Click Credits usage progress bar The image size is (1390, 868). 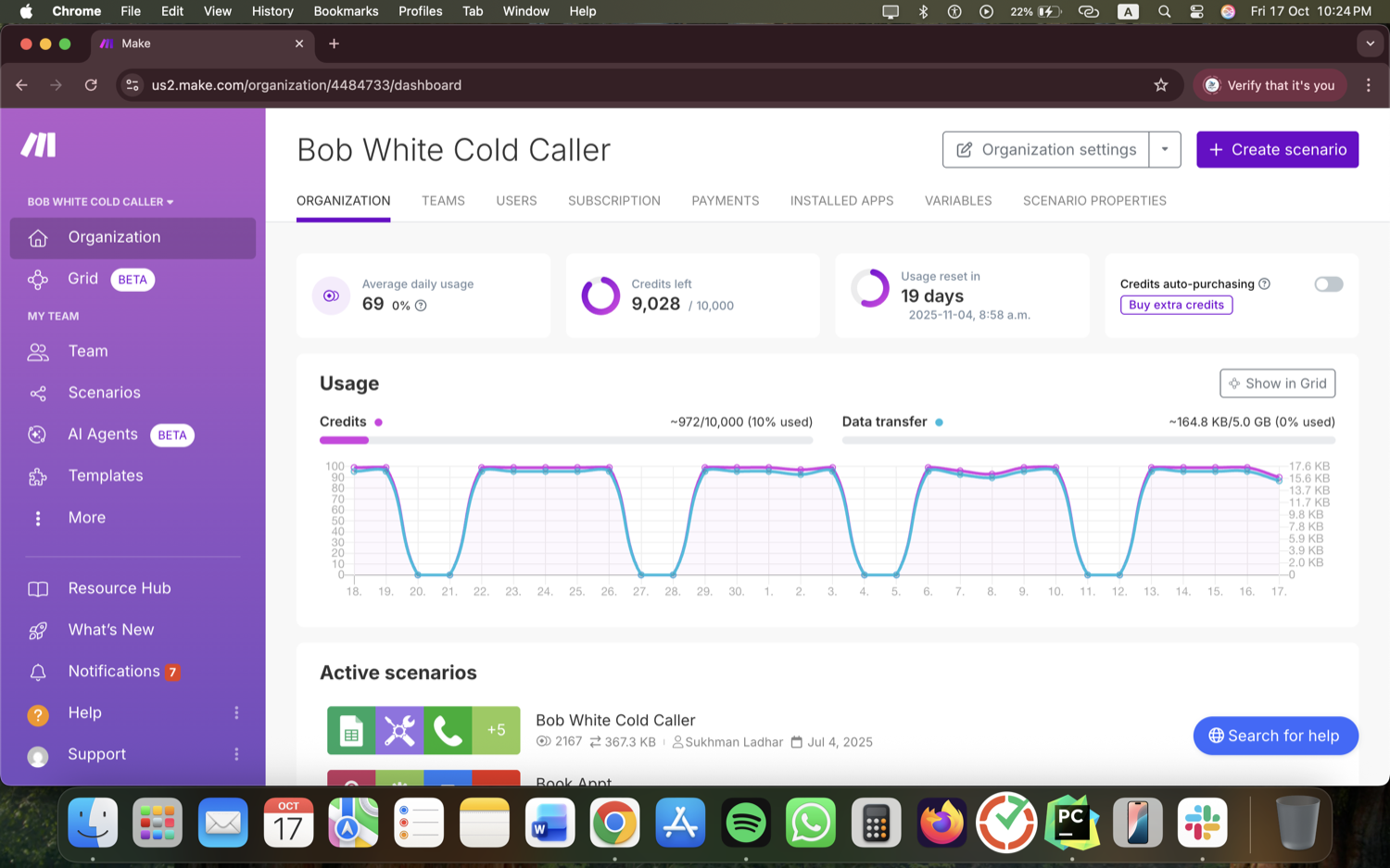(x=566, y=440)
